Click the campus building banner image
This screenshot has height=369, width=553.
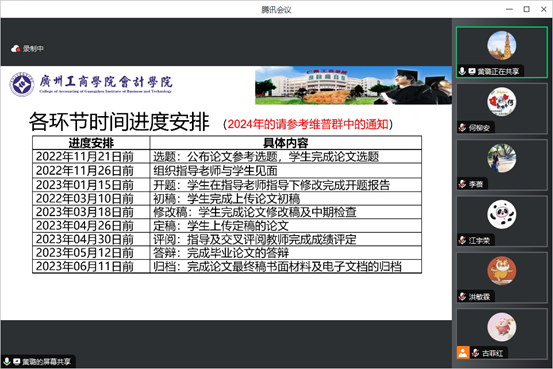pos(353,85)
